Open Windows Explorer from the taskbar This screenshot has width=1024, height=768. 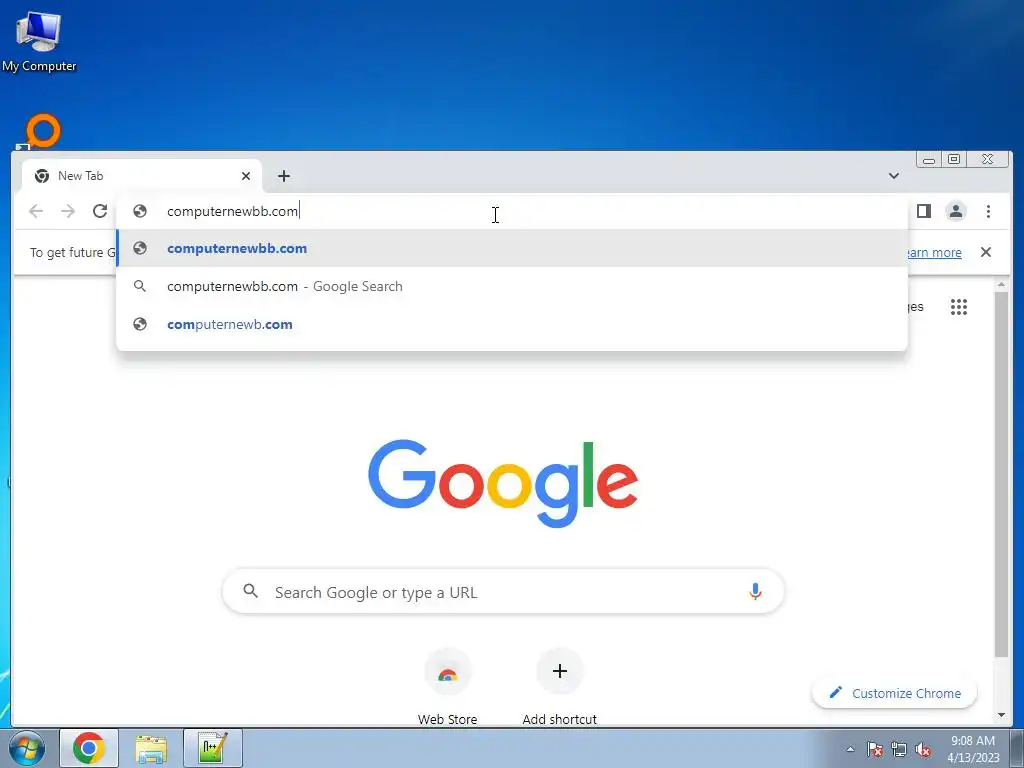(x=151, y=748)
